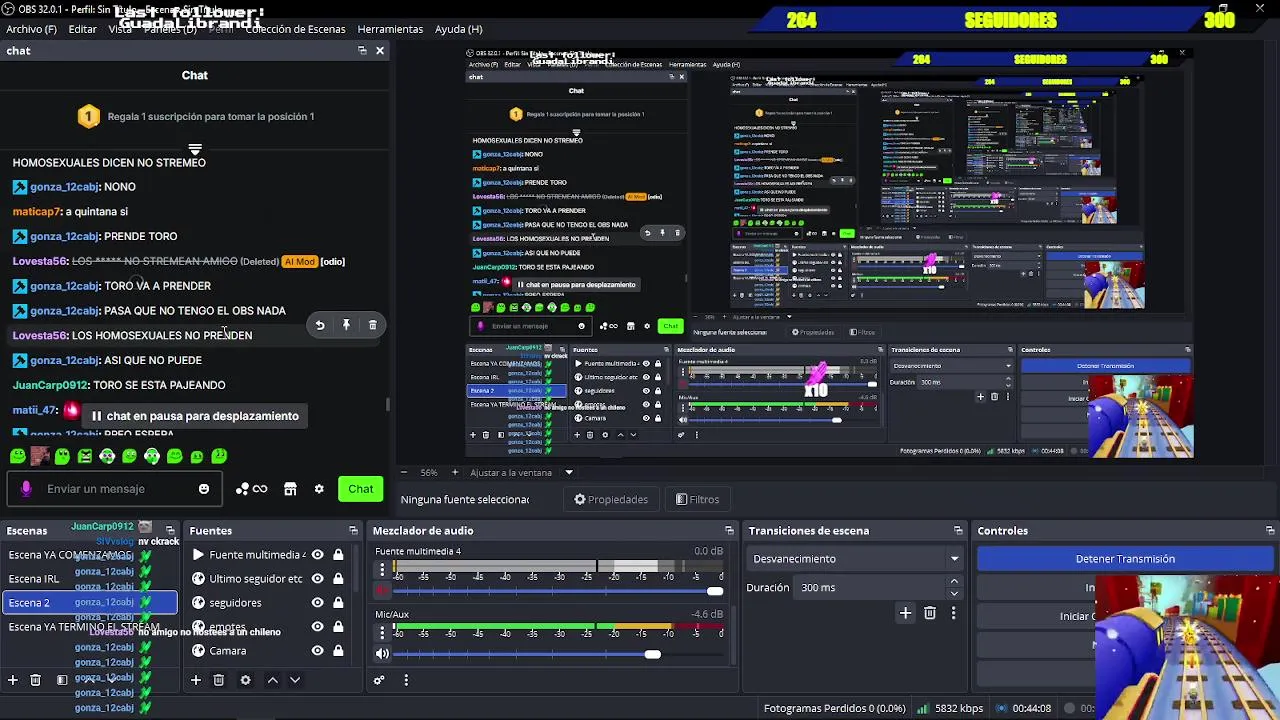
Task: Add a new scene with plus icon
Action: (13, 680)
